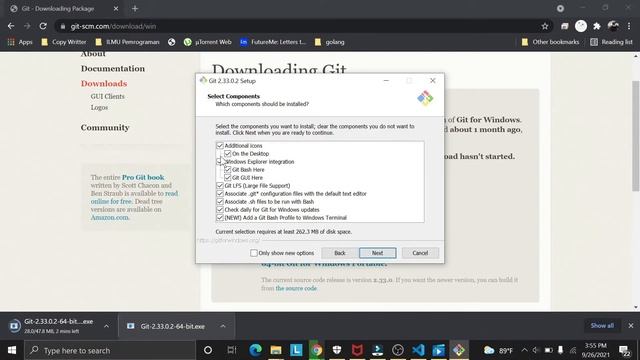
Task: Open GUI Clients link
Action: tap(108, 96)
